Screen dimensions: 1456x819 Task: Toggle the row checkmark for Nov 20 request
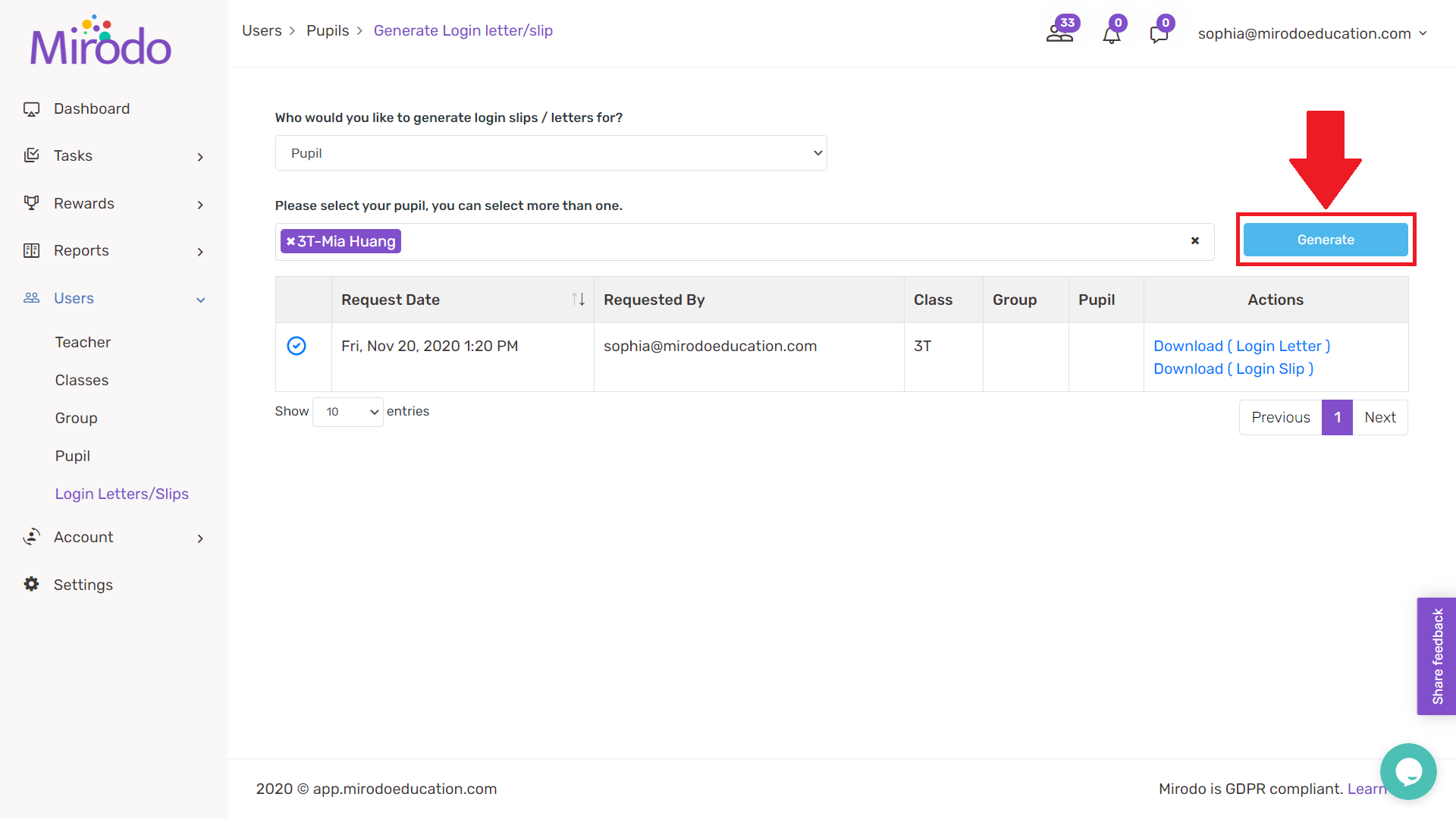[x=297, y=346]
